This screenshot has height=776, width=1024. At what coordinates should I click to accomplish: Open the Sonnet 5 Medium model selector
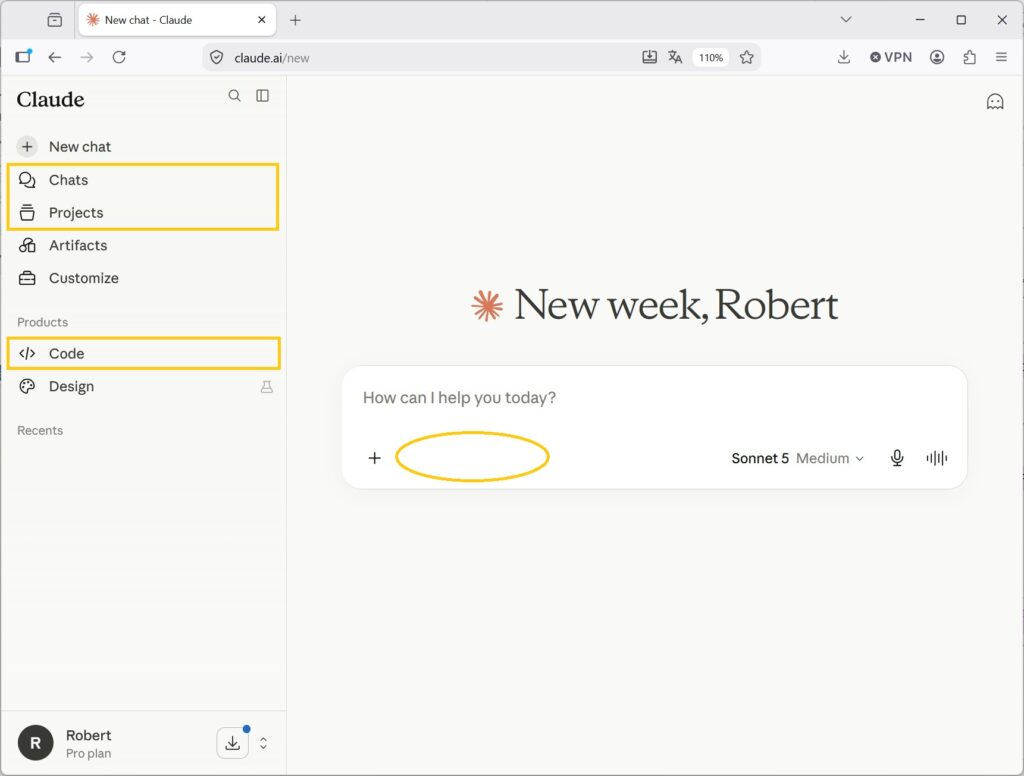pyautogui.click(x=797, y=459)
